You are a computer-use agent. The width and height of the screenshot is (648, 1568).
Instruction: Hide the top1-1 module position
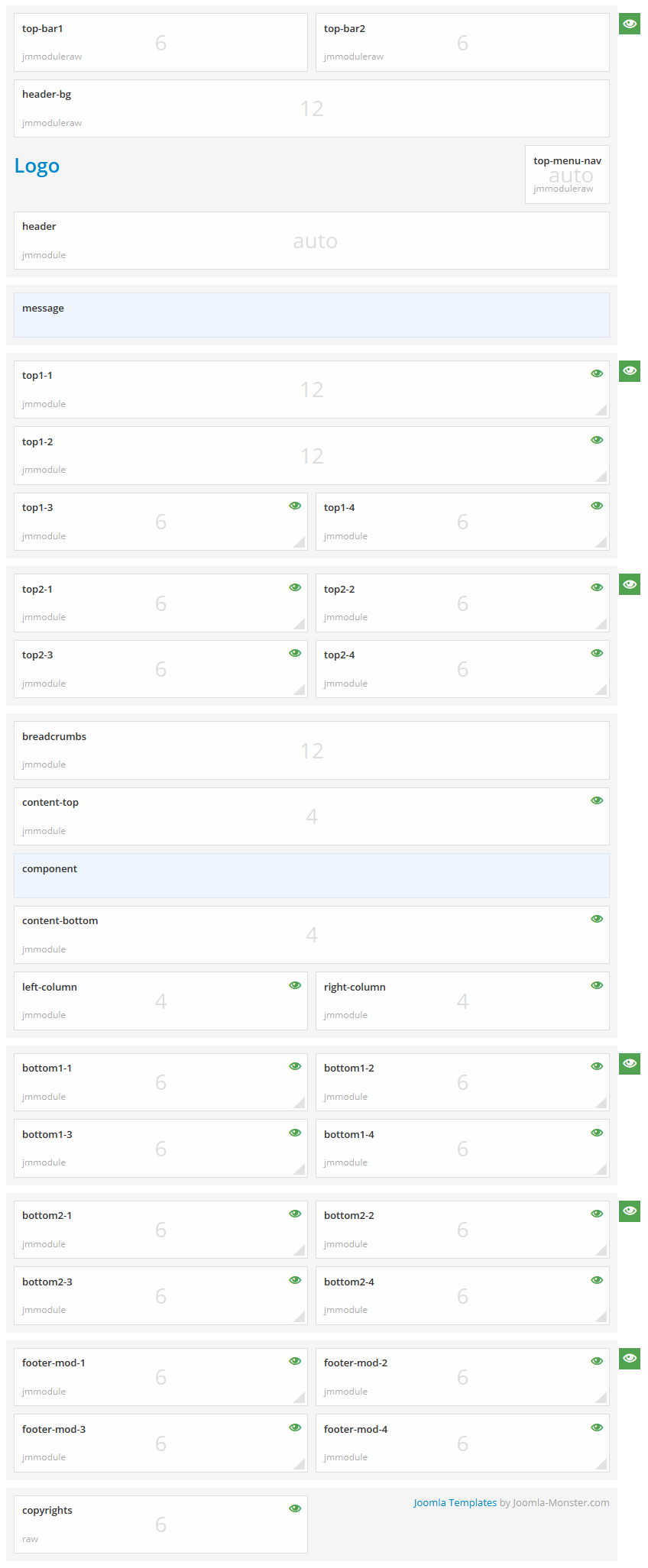click(597, 373)
